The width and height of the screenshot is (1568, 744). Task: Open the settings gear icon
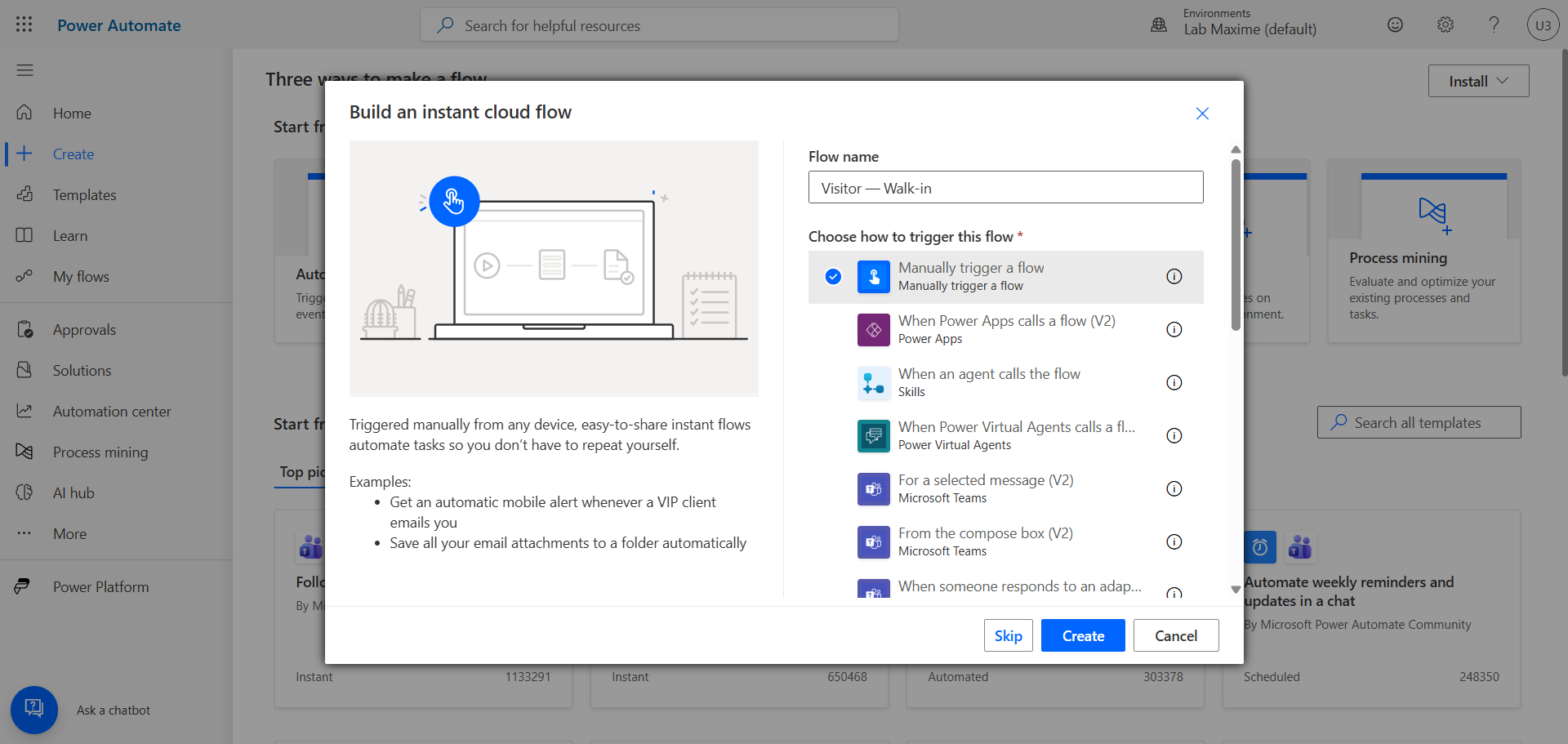pos(1445,25)
